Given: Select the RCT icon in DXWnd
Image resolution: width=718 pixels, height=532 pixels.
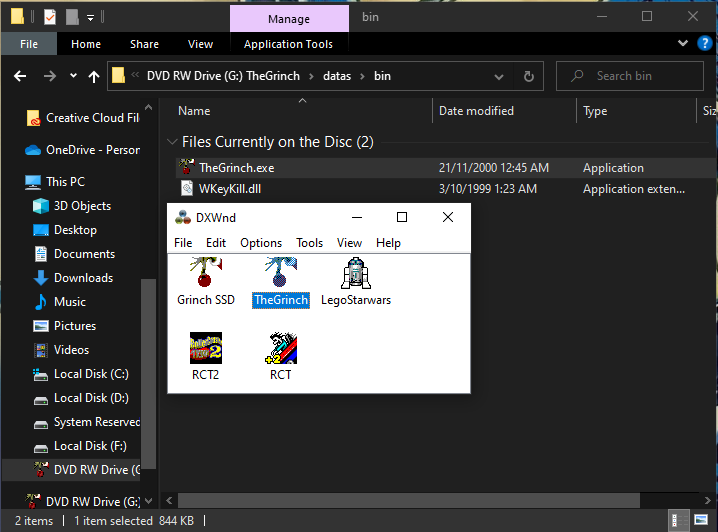Looking at the screenshot, I should coord(280,348).
